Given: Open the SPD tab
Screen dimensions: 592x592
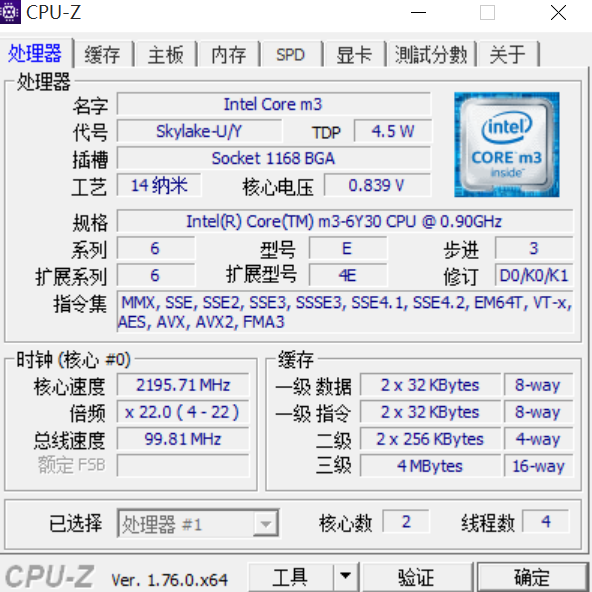Looking at the screenshot, I should coord(291,54).
